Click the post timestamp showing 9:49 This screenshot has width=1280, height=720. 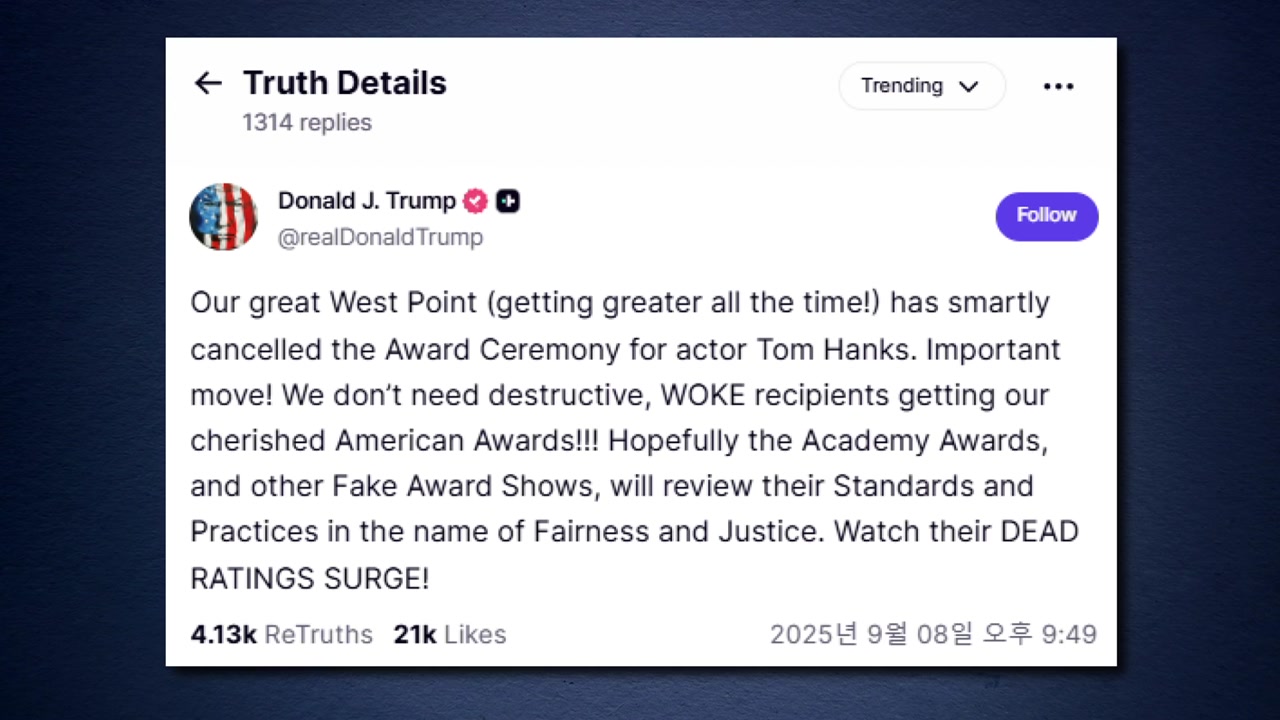tap(933, 634)
